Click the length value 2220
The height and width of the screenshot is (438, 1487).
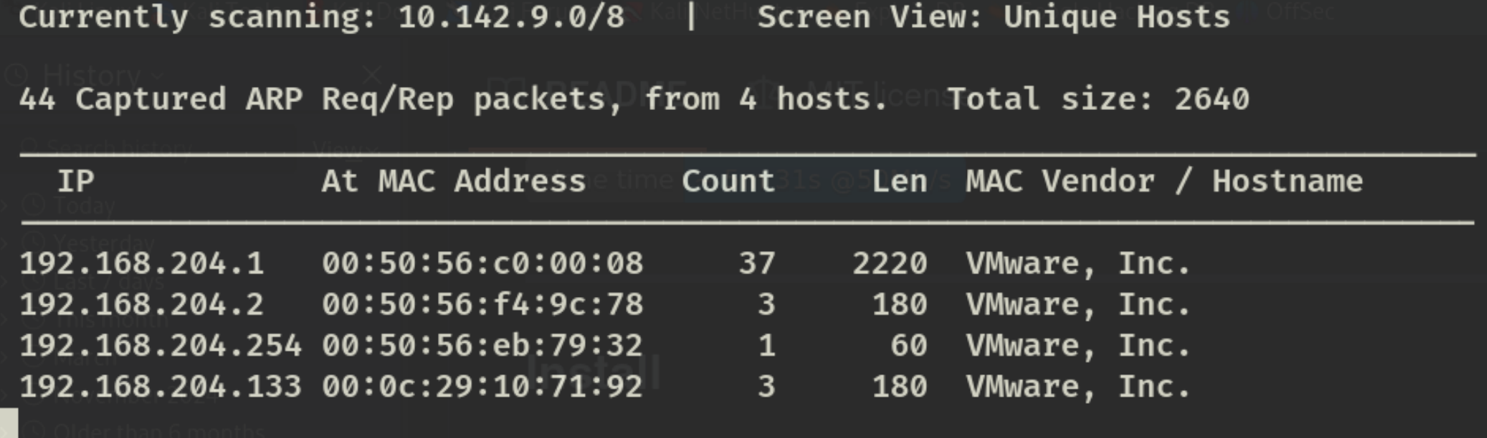[890, 263]
